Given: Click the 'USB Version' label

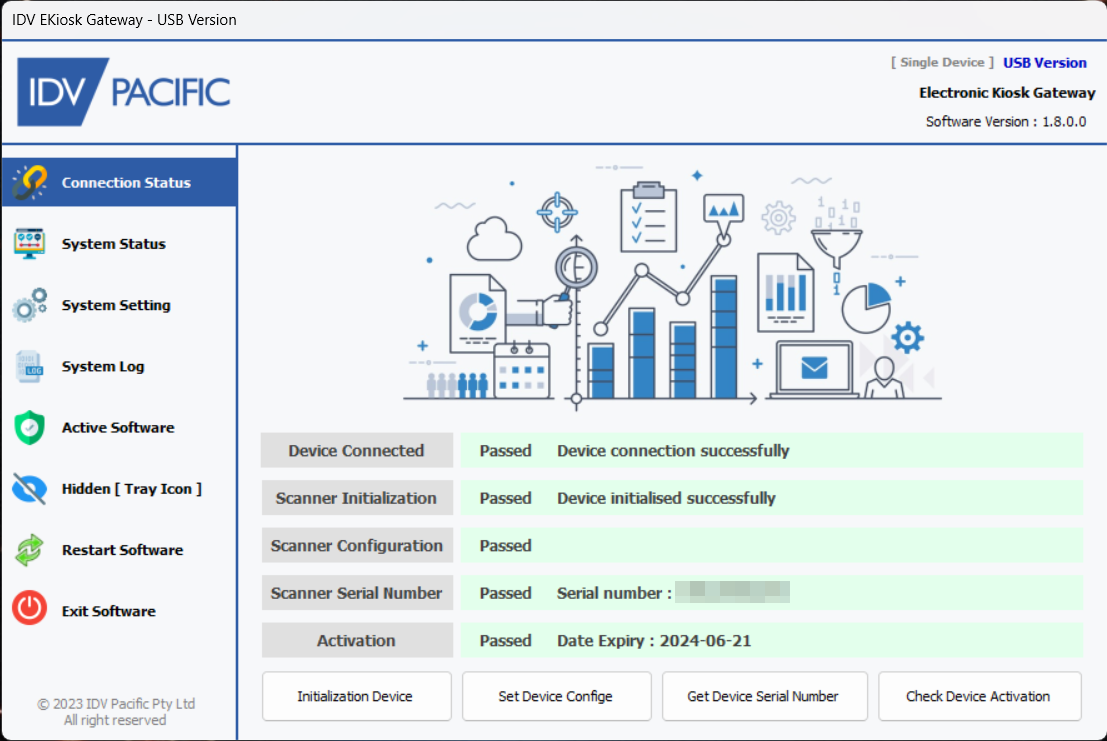Looking at the screenshot, I should pos(1045,63).
